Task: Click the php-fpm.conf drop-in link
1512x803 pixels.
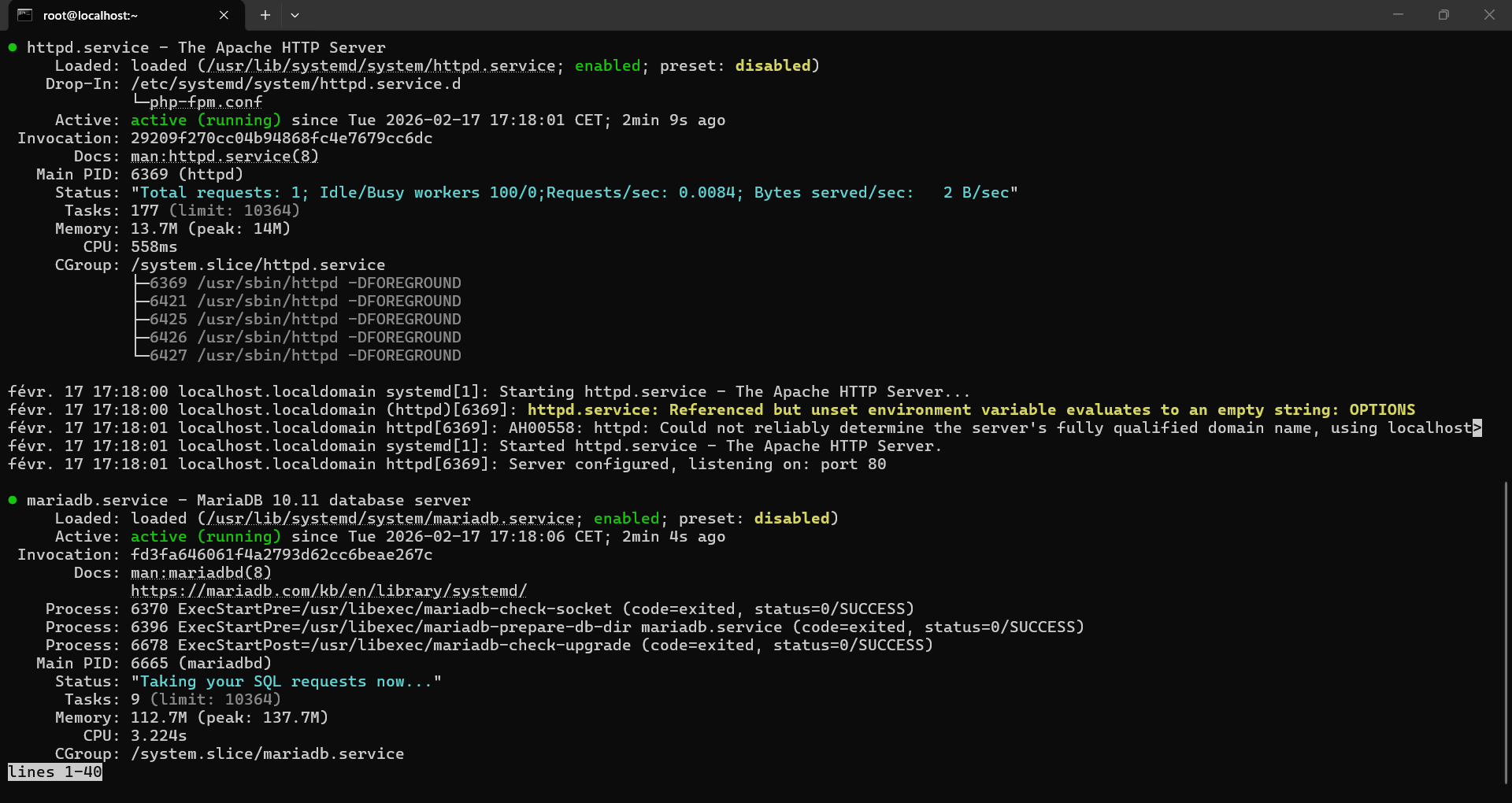Action: pyautogui.click(x=206, y=102)
